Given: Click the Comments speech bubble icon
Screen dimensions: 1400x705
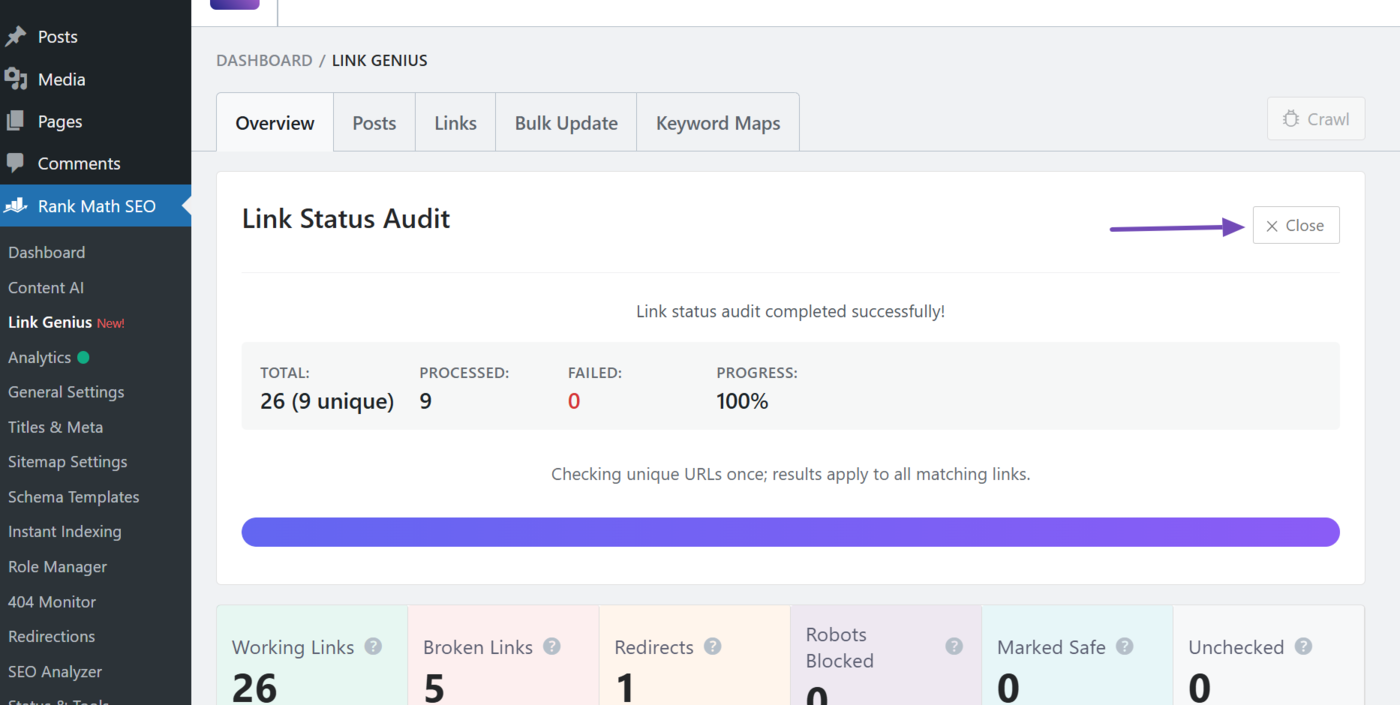Looking at the screenshot, I should [x=15, y=163].
